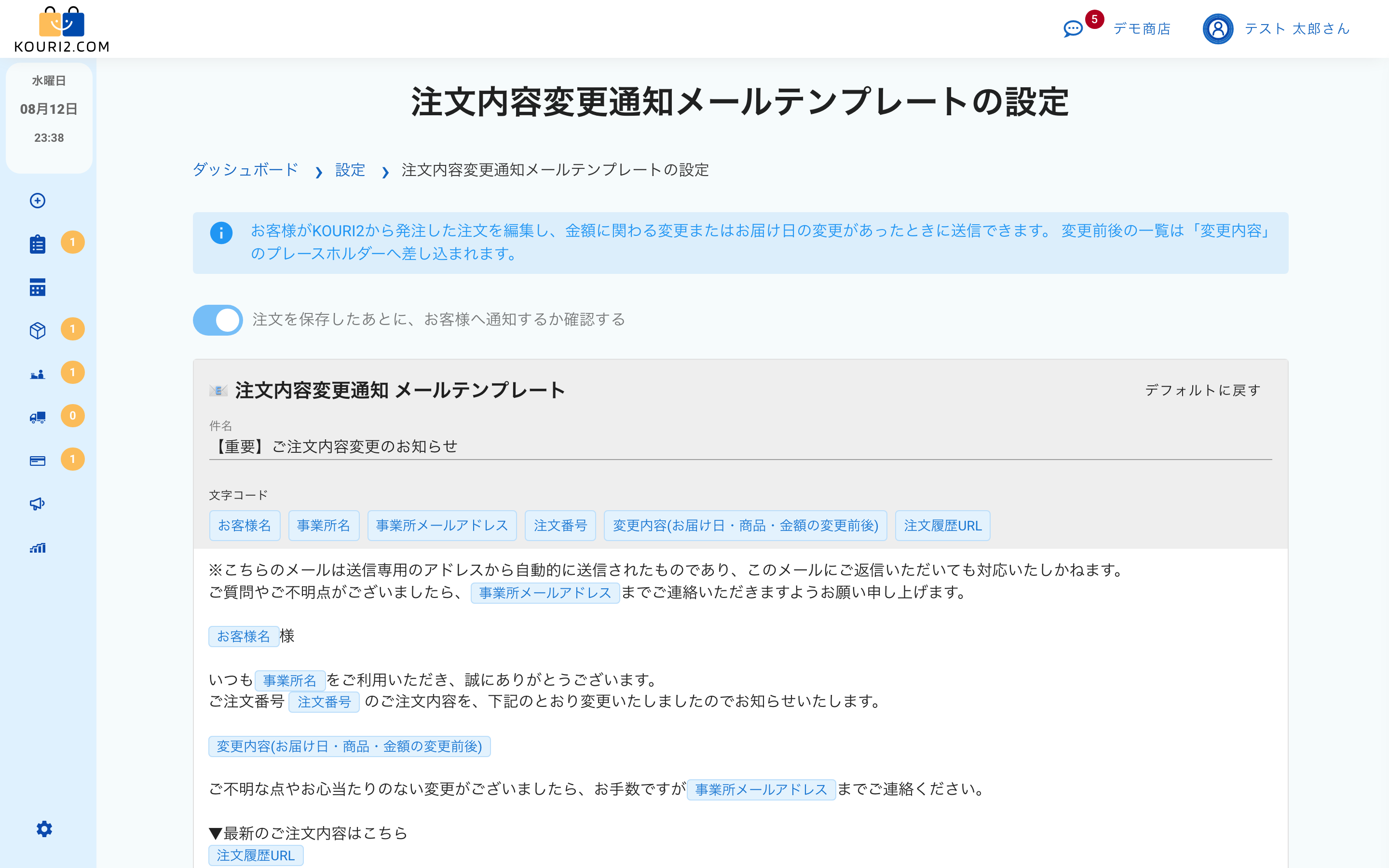Click 事業所名 tag in email body
Viewport: 1389px width, 868px height.
(290, 680)
